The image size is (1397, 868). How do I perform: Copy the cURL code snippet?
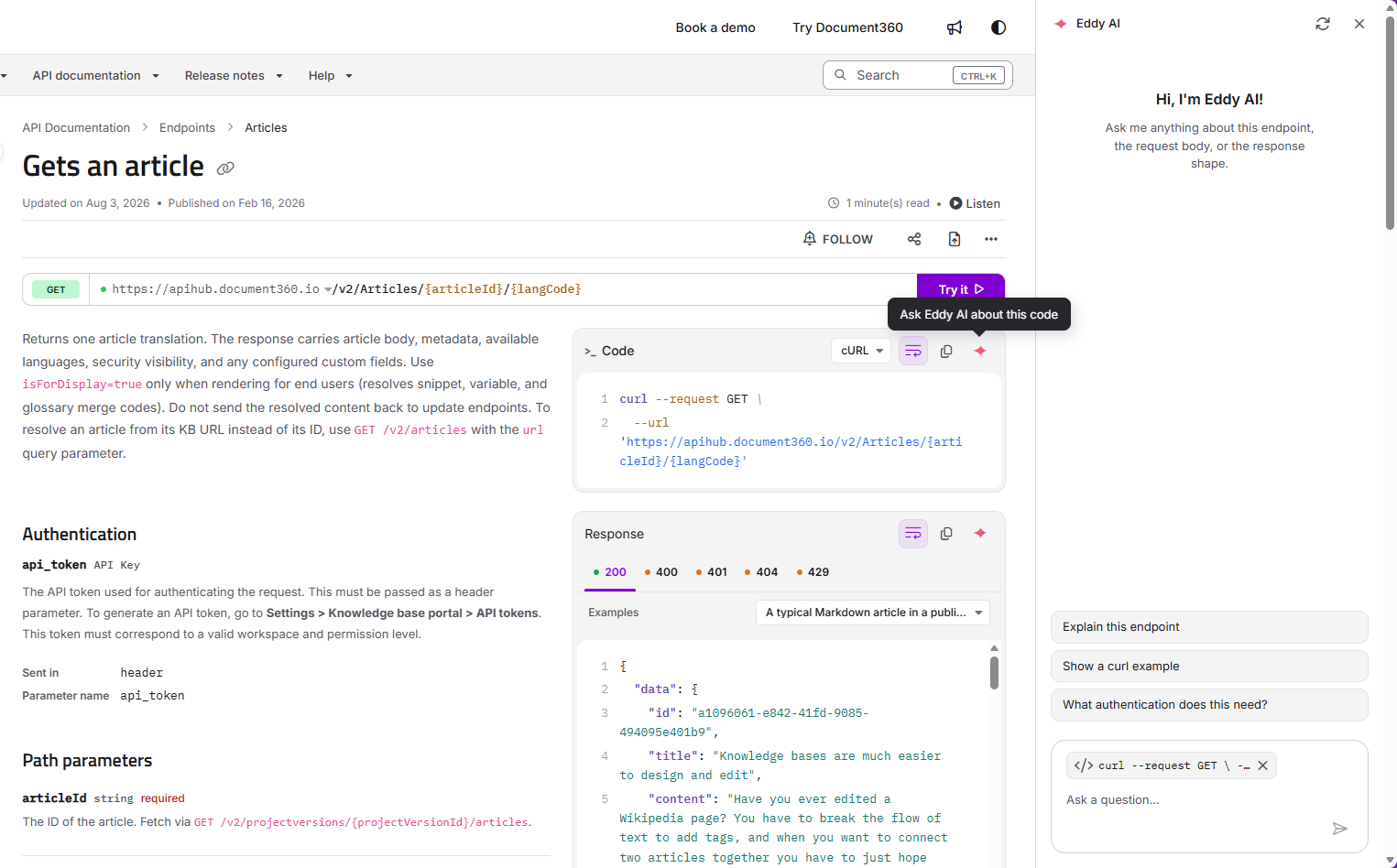click(x=946, y=351)
